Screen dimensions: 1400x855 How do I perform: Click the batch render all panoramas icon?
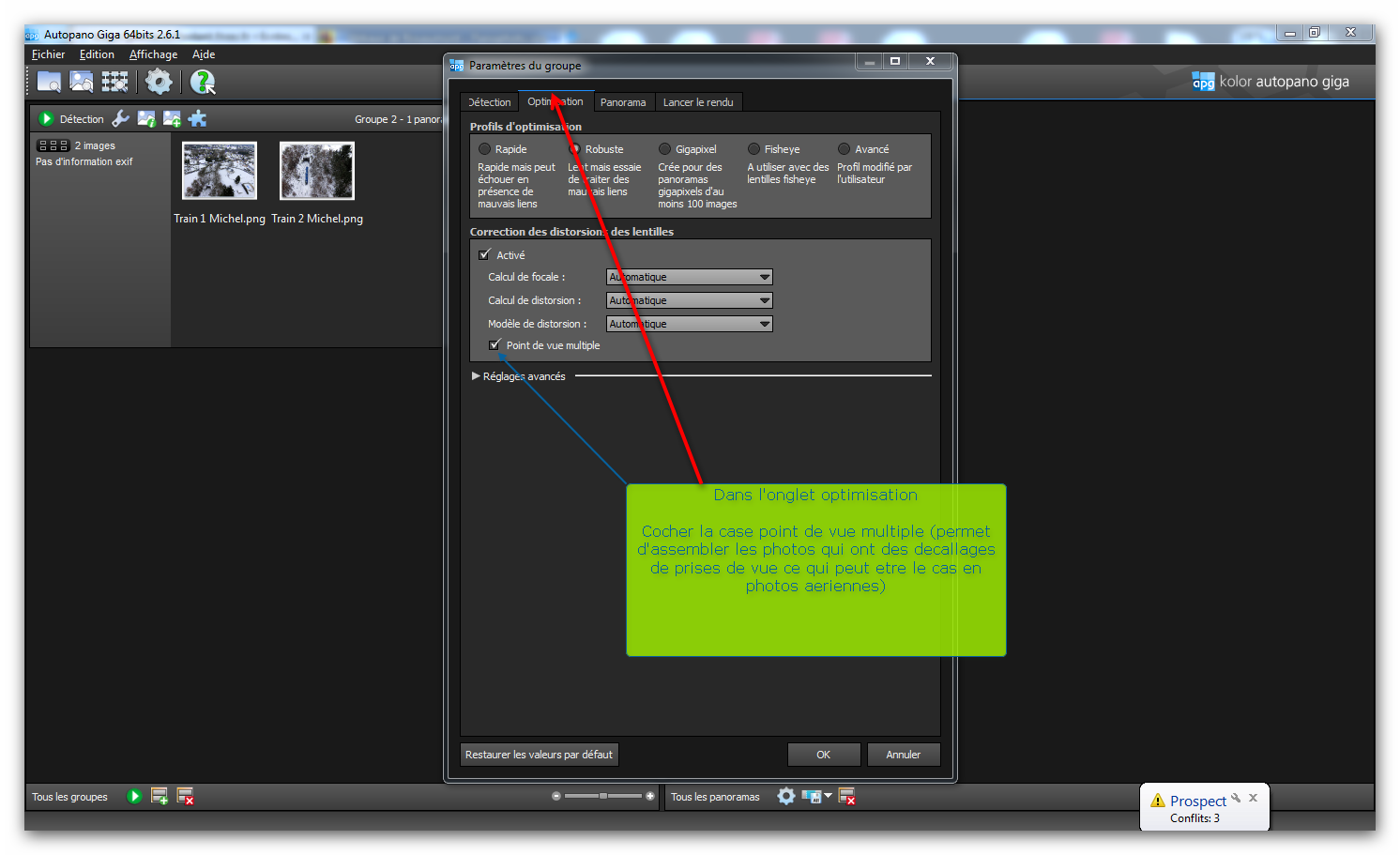812,796
